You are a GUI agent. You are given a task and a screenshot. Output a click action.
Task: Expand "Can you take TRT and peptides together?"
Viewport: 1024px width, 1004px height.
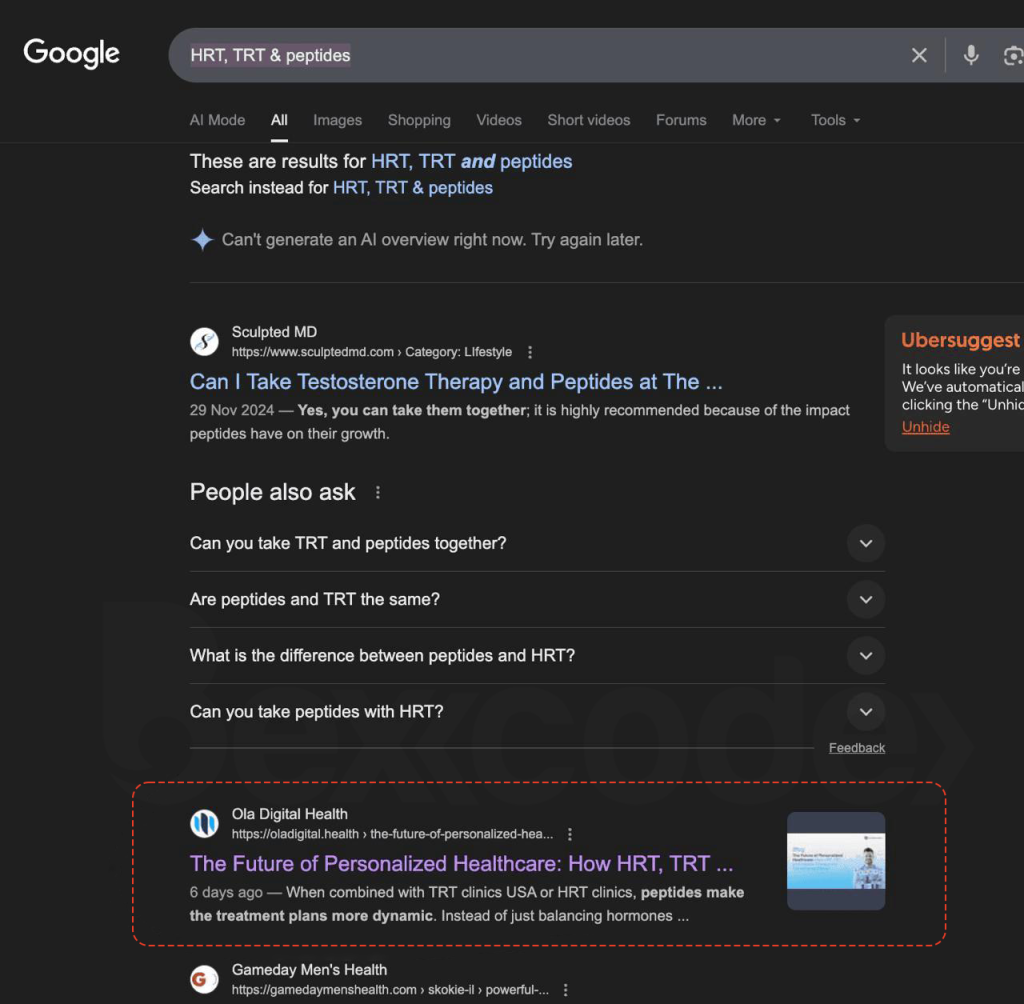point(865,543)
